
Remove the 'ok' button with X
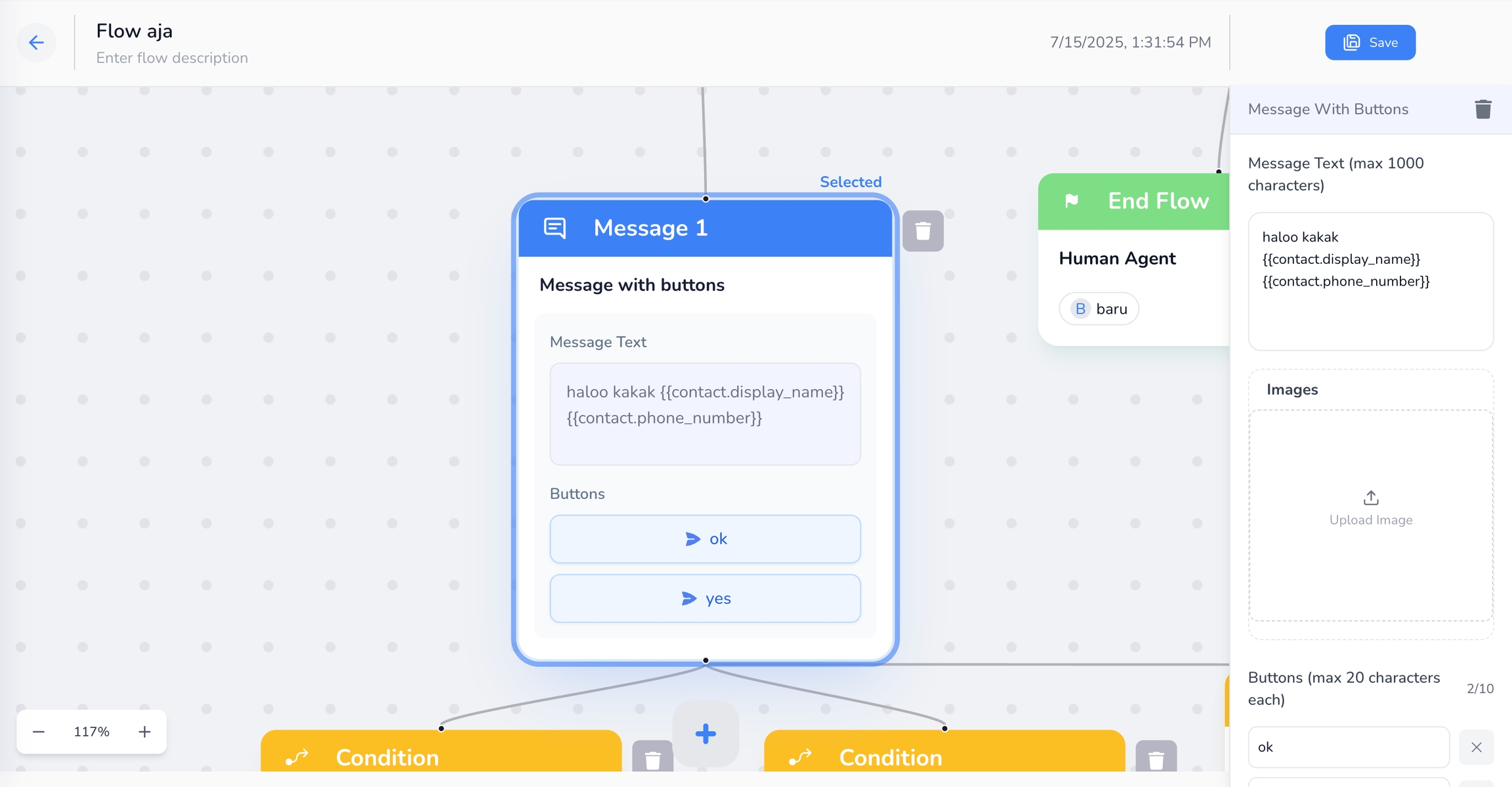coord(1476,747)
